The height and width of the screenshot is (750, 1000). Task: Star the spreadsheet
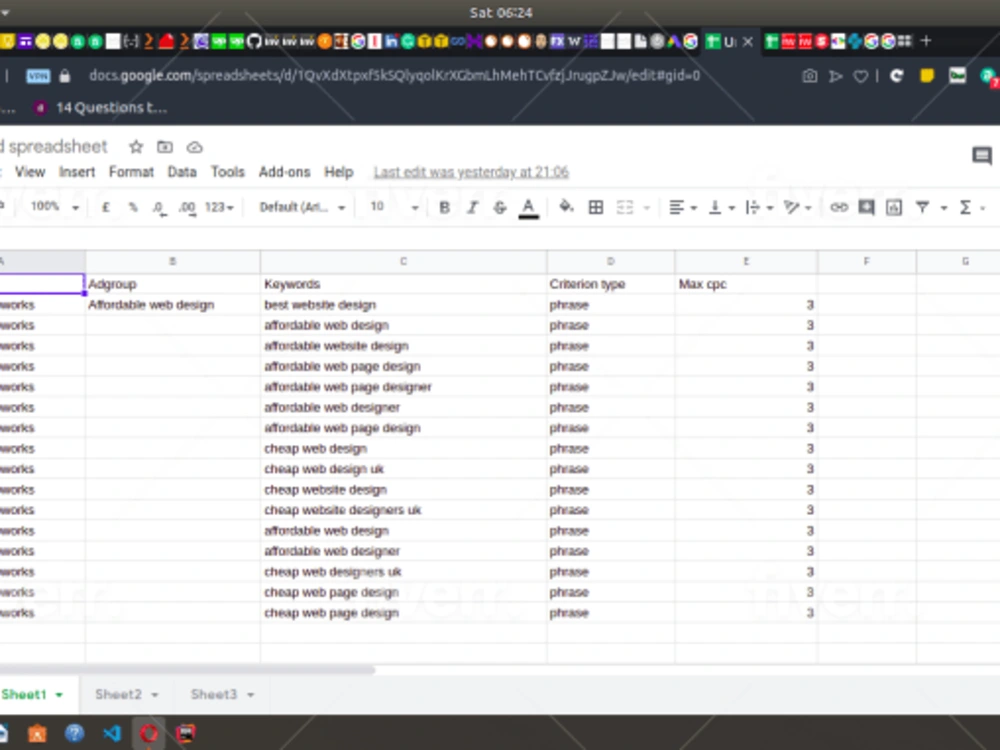[x=136, y=147]
